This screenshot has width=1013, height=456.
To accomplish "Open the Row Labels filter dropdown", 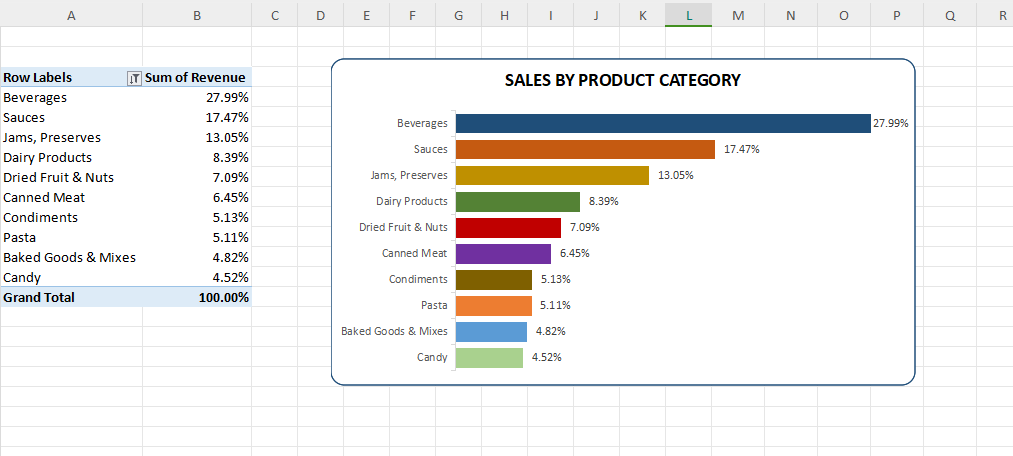I will pos(134,78).
